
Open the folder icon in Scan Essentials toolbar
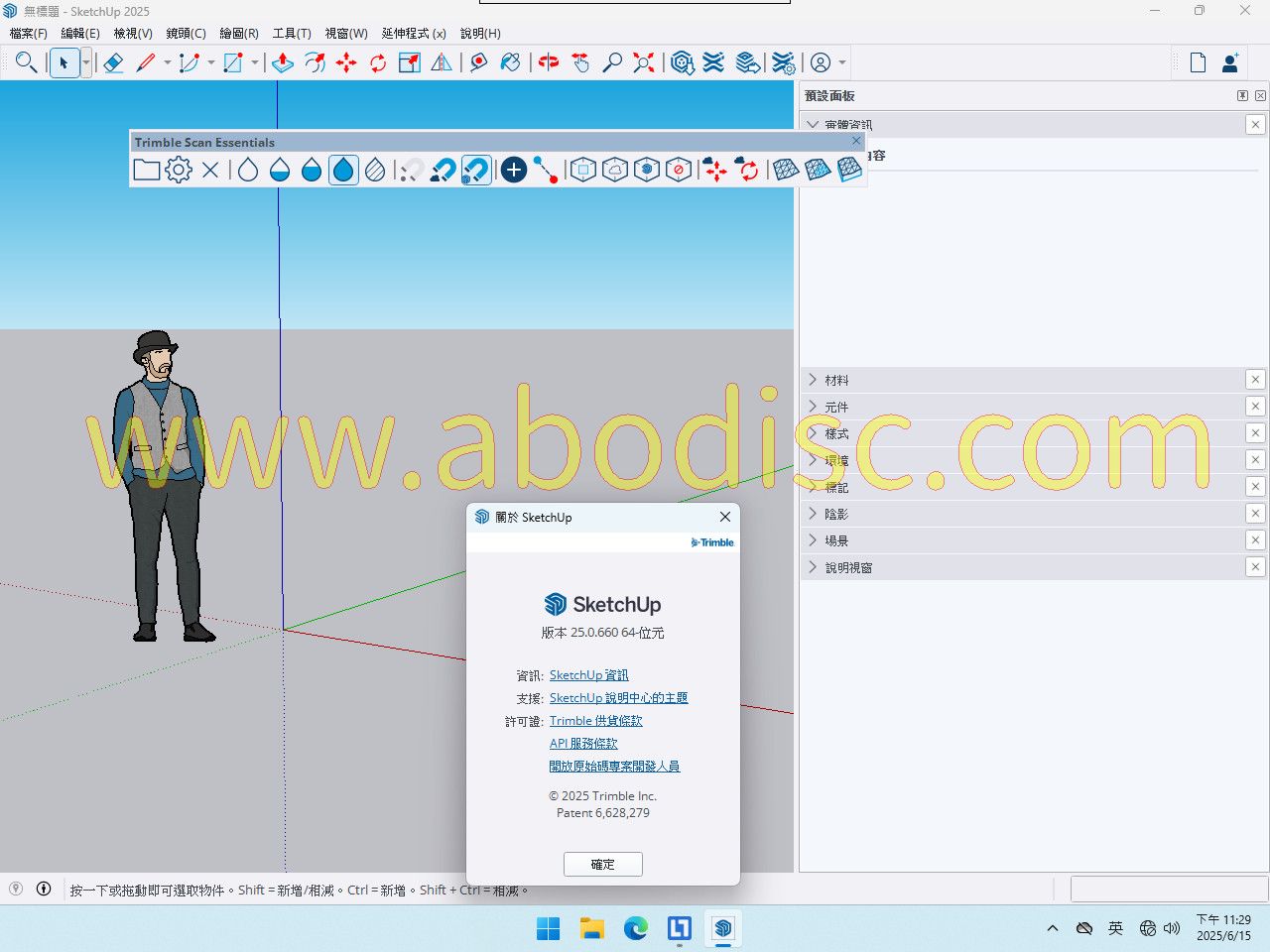[147, 170]
